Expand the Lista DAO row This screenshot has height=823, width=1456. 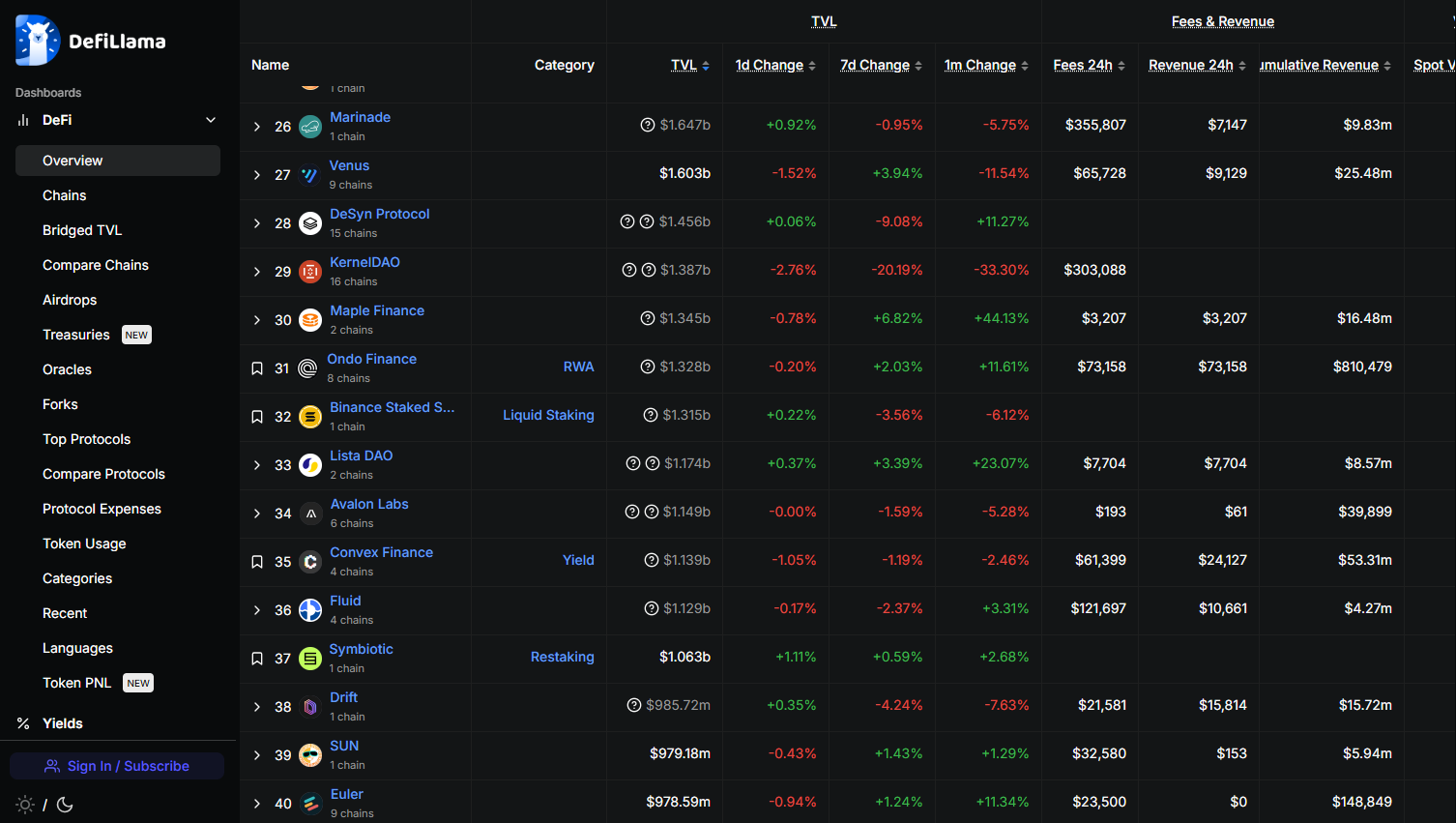[257, 465]
